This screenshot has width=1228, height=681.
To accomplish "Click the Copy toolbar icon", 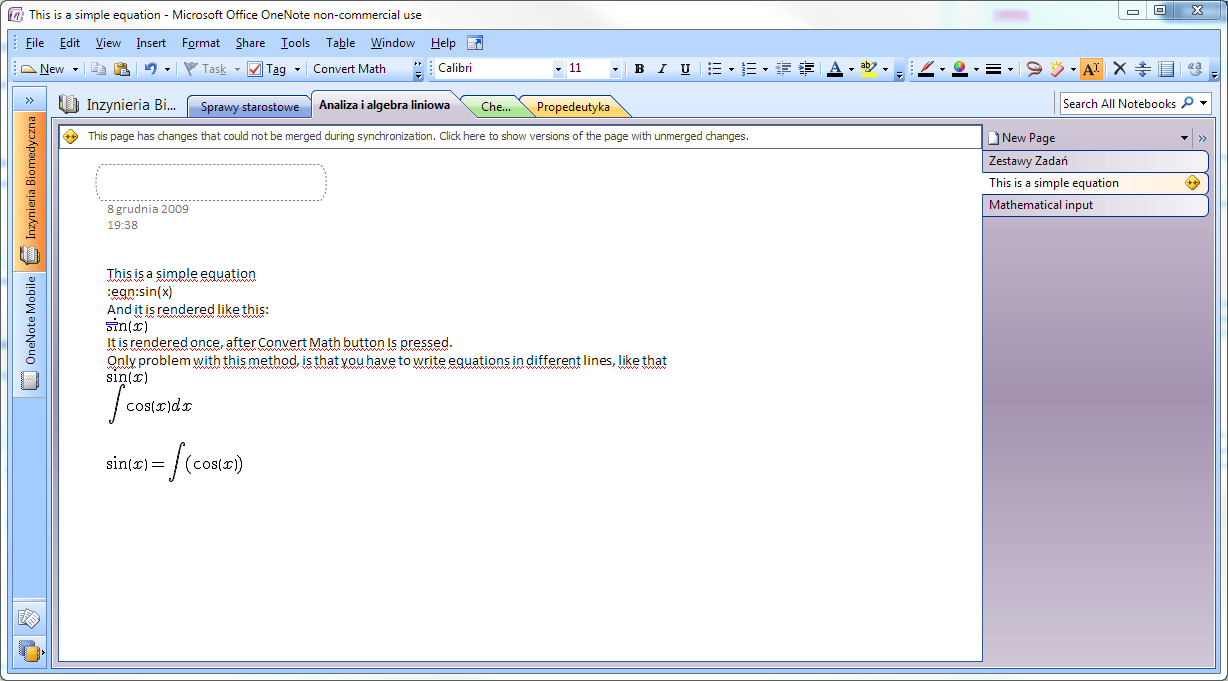I will 98,69.
